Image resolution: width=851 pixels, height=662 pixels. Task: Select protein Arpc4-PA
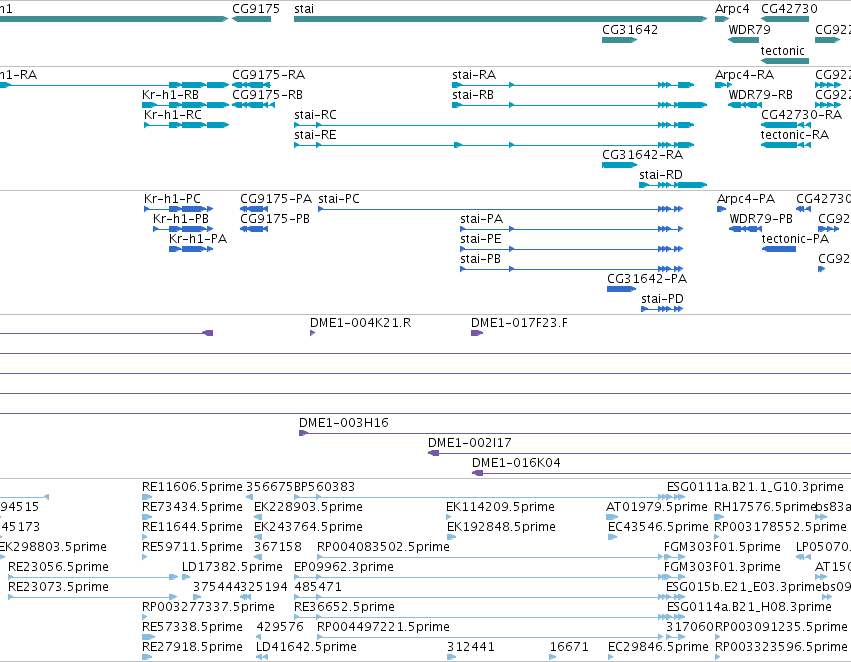[721, 209]
